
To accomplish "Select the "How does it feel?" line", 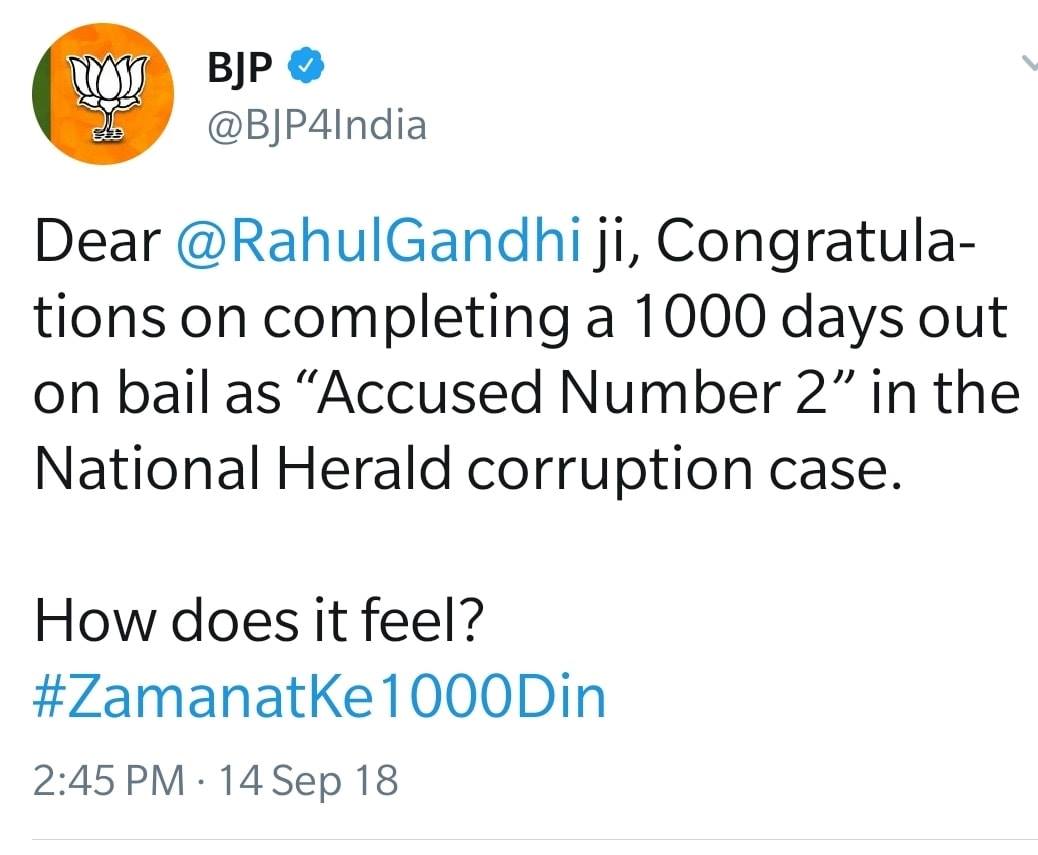I will point(259,621).
